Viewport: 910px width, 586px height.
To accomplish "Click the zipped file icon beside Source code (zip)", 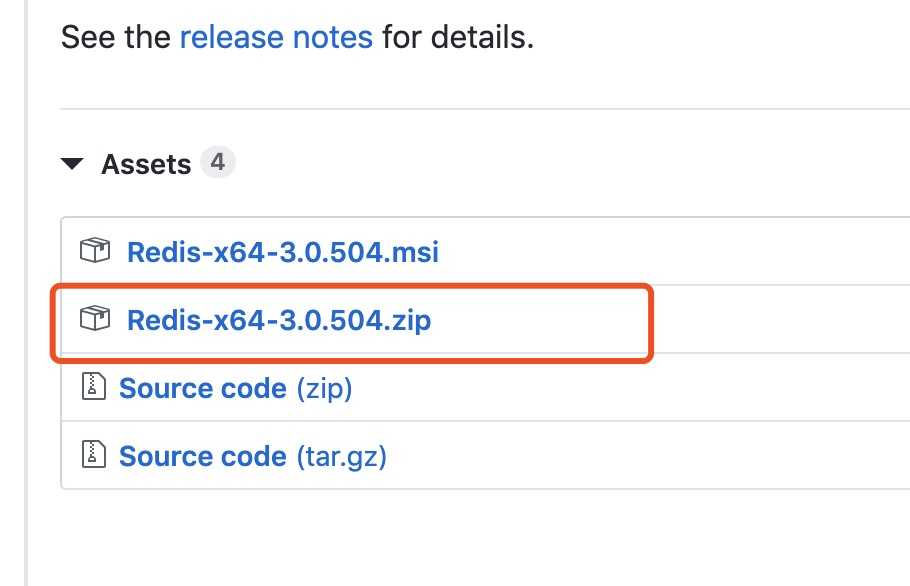I will coord(93,386).
